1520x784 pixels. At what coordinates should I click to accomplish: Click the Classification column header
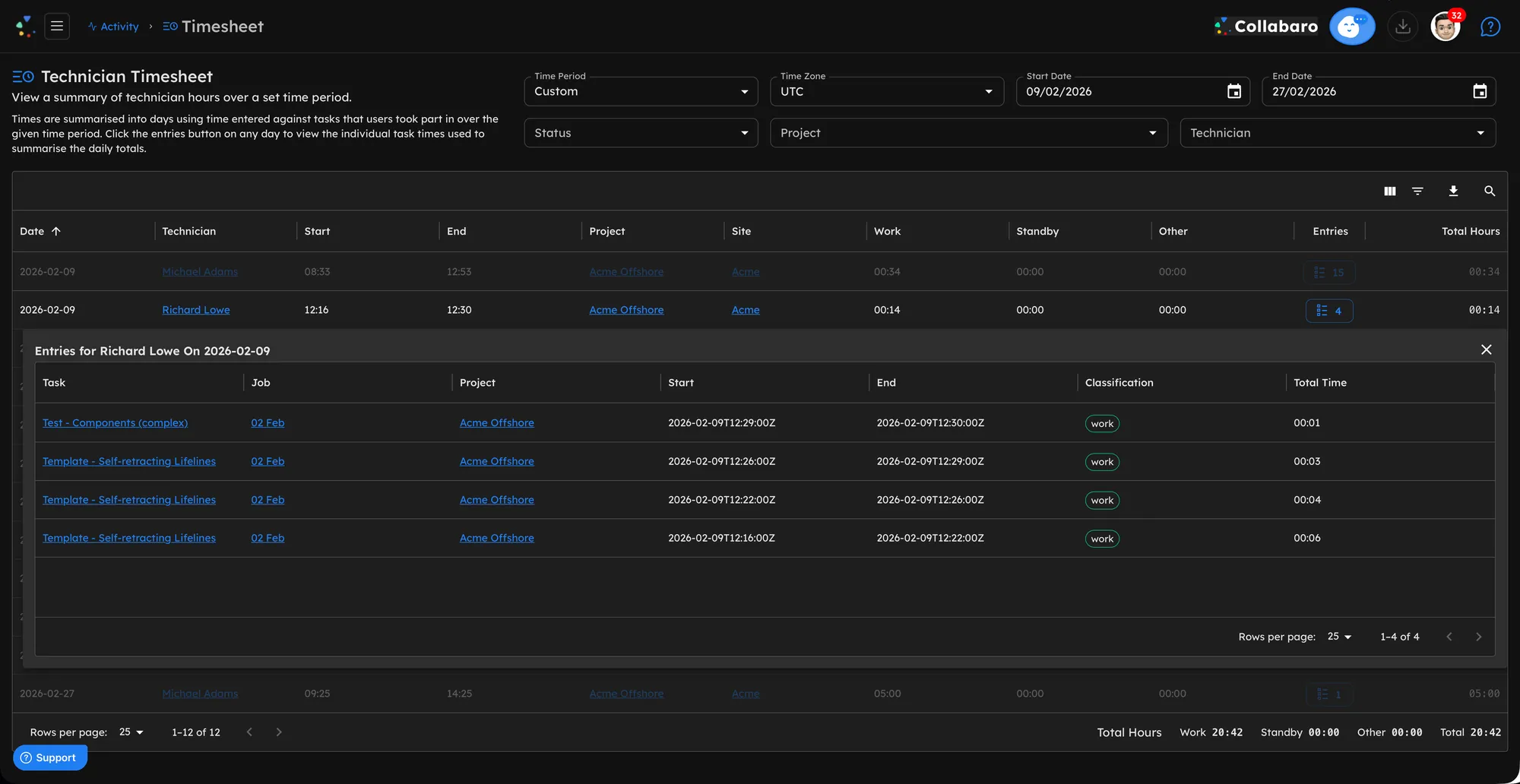click(1119, 383)
